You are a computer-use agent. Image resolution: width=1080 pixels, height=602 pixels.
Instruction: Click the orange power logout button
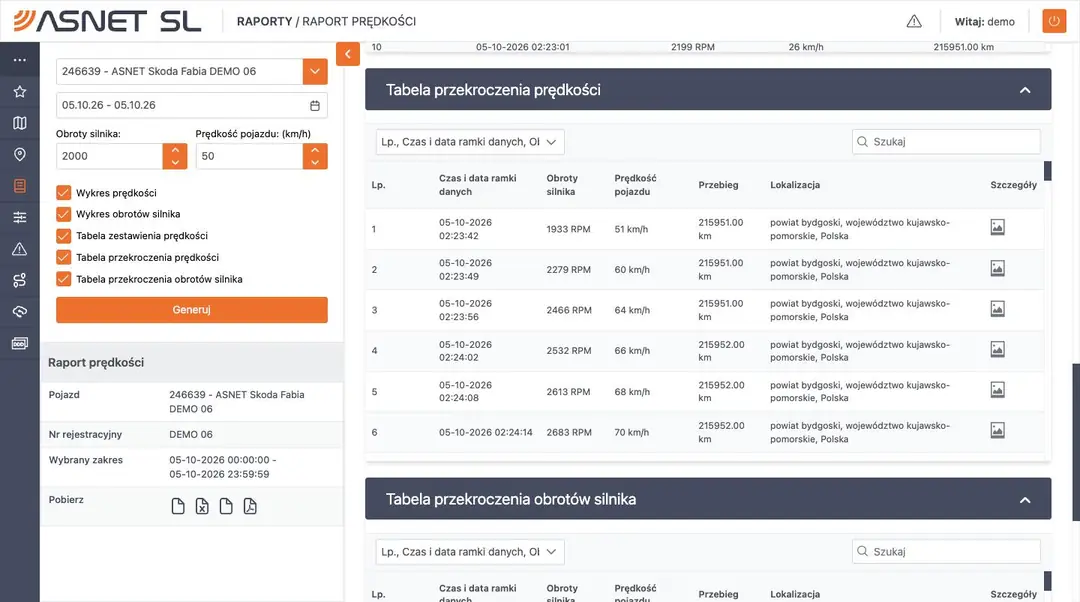pos(1054,21)
